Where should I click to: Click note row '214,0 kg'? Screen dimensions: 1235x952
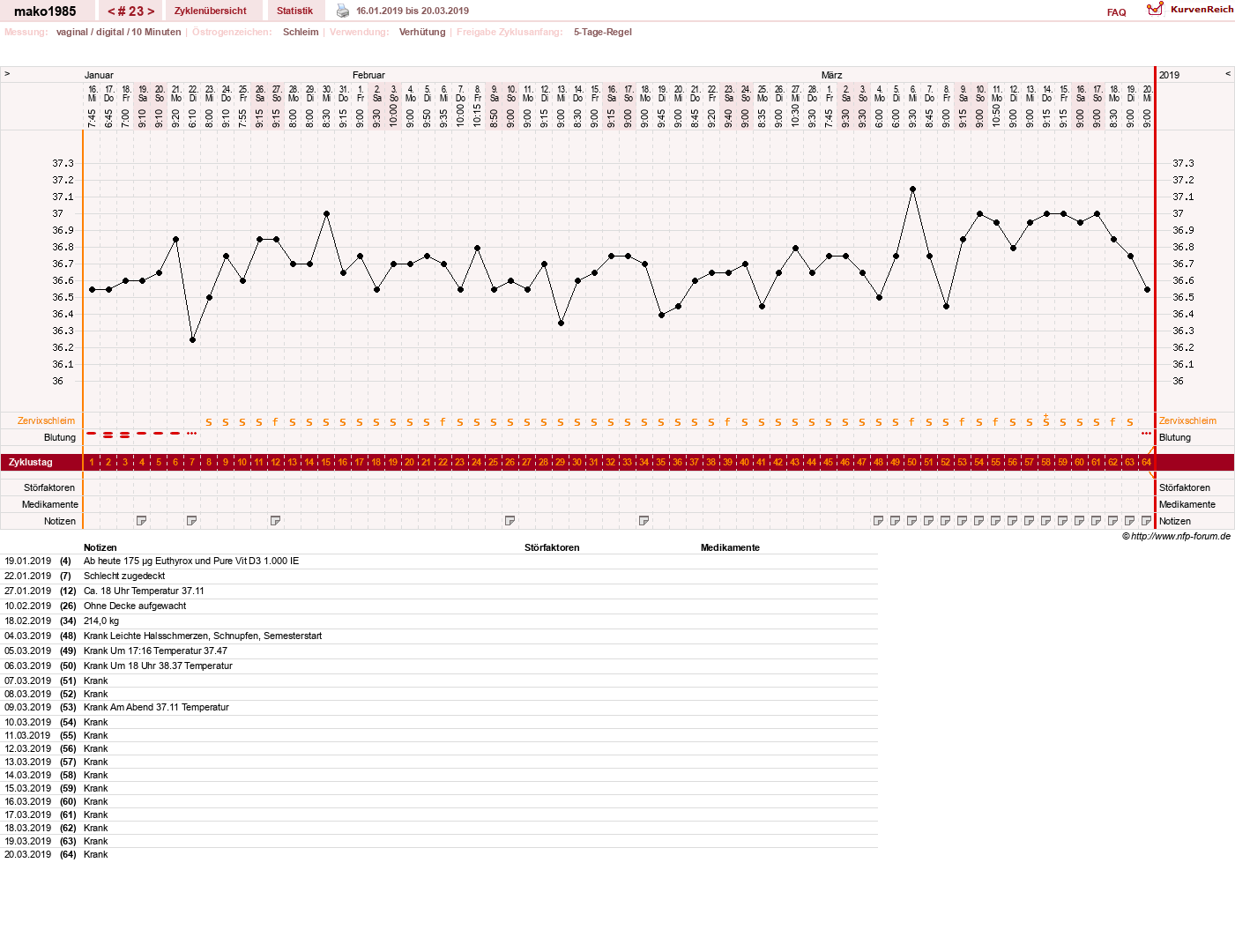101,621
